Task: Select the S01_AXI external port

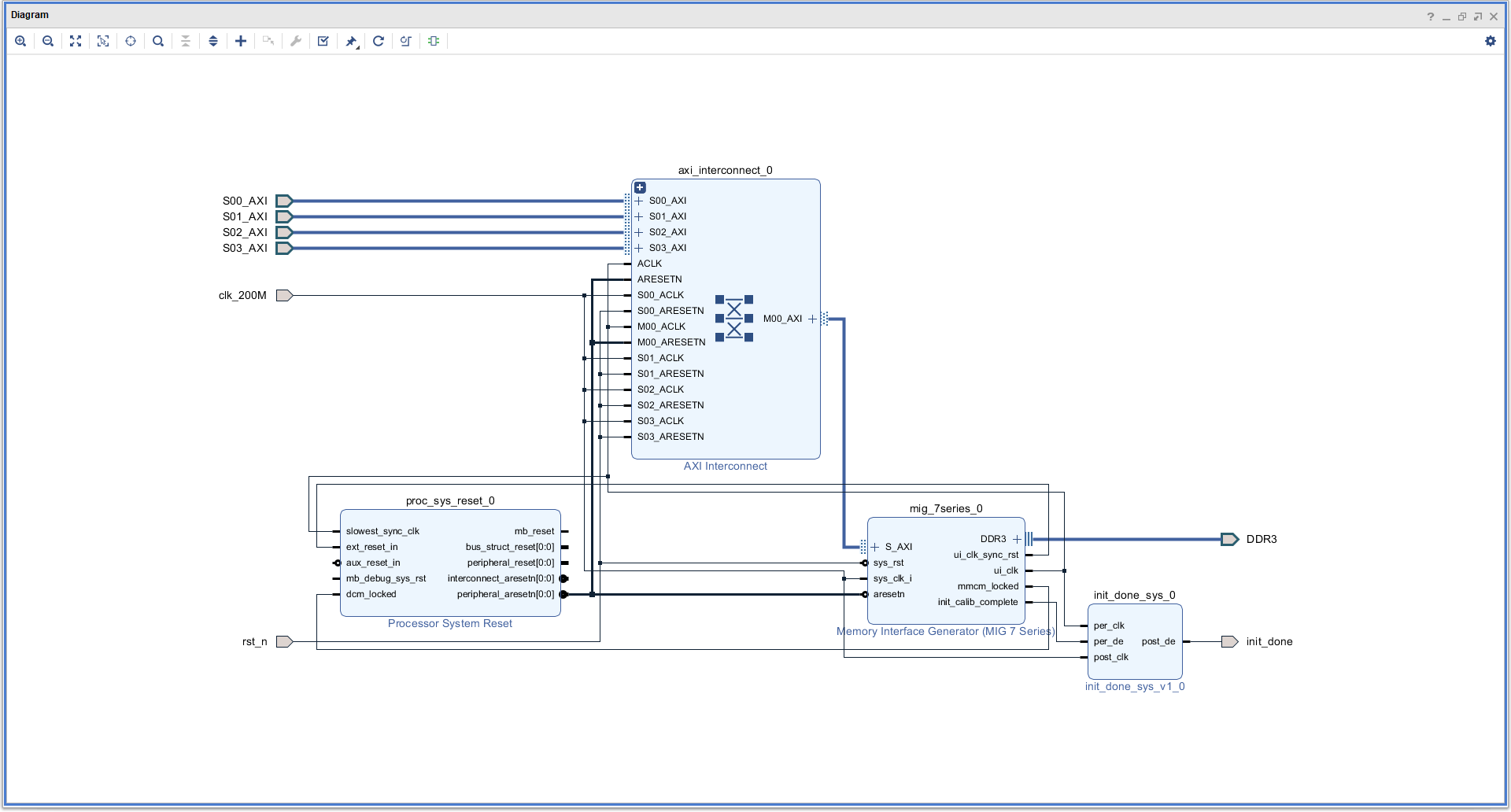Action: (x=284, y=216)
